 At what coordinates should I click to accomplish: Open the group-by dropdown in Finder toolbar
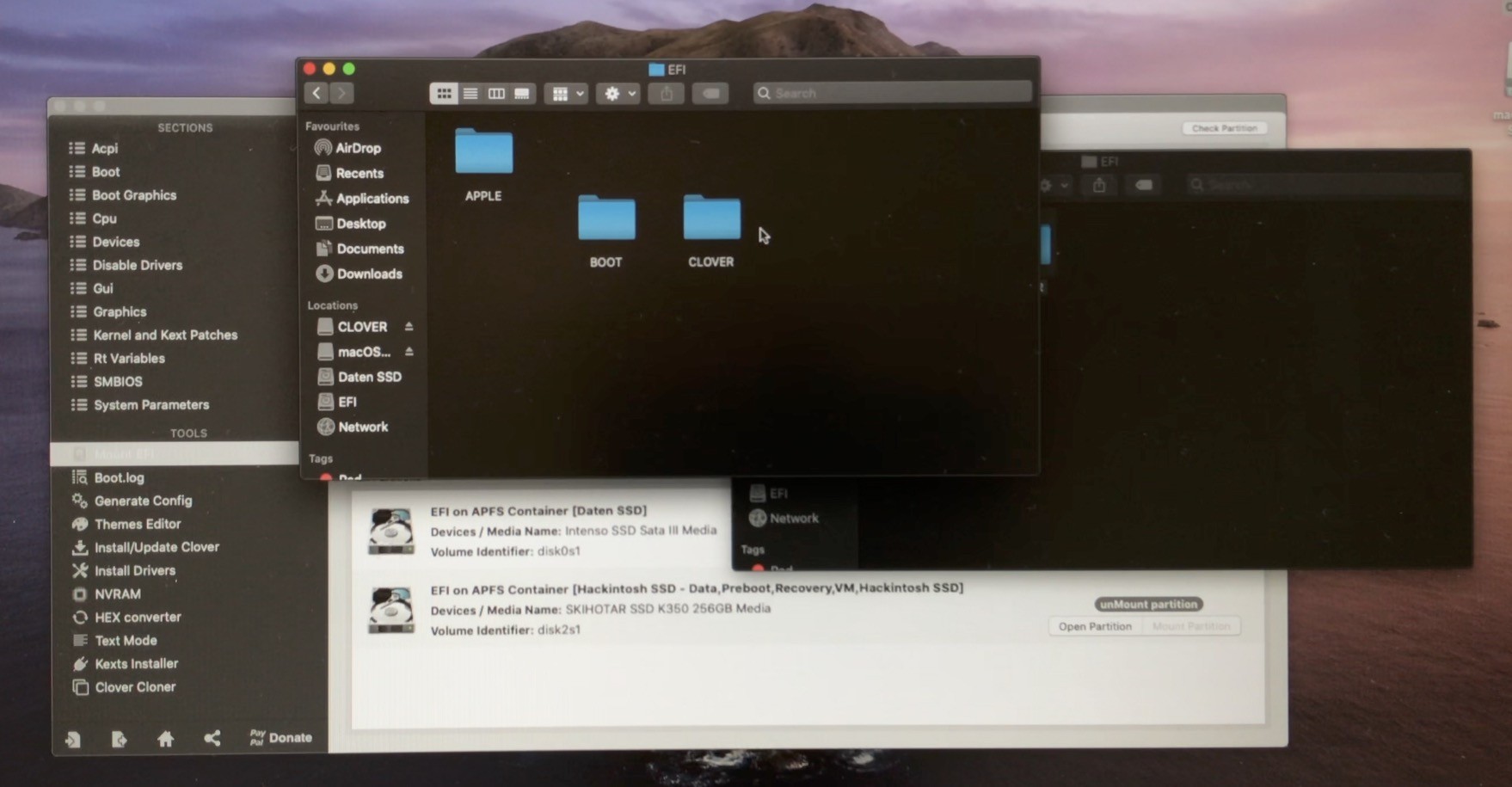point(566,93)
